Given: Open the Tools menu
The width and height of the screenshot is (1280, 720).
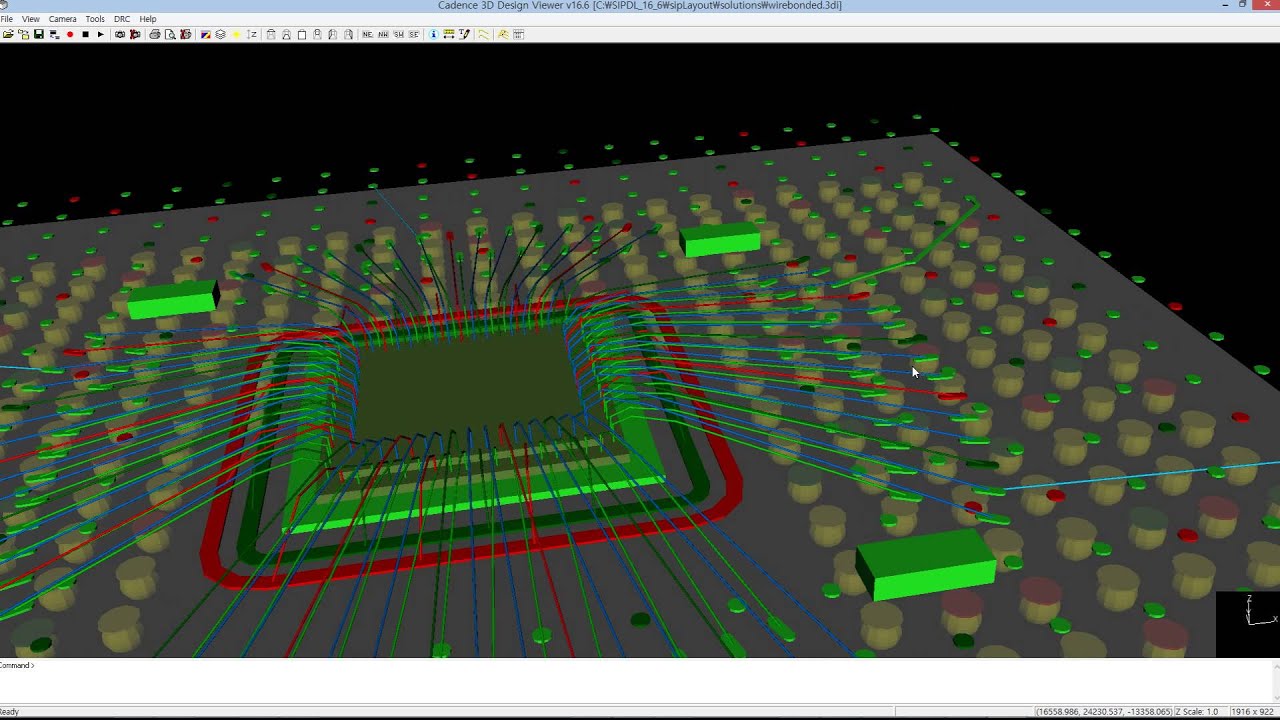Looking at the screenshot, I should click(x=95, y=19).
